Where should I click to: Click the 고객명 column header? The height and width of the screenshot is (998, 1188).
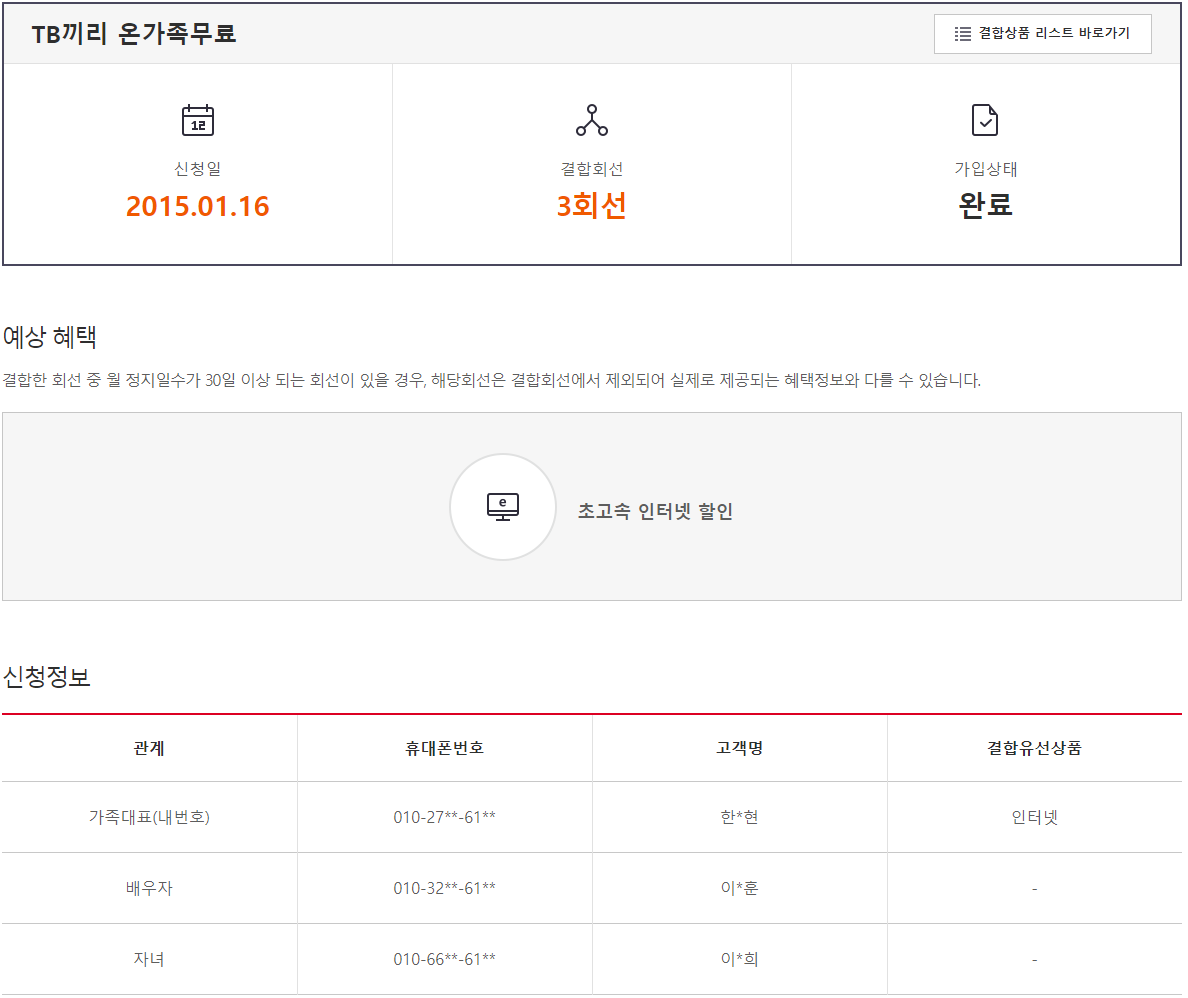click(x=739, y=748)
